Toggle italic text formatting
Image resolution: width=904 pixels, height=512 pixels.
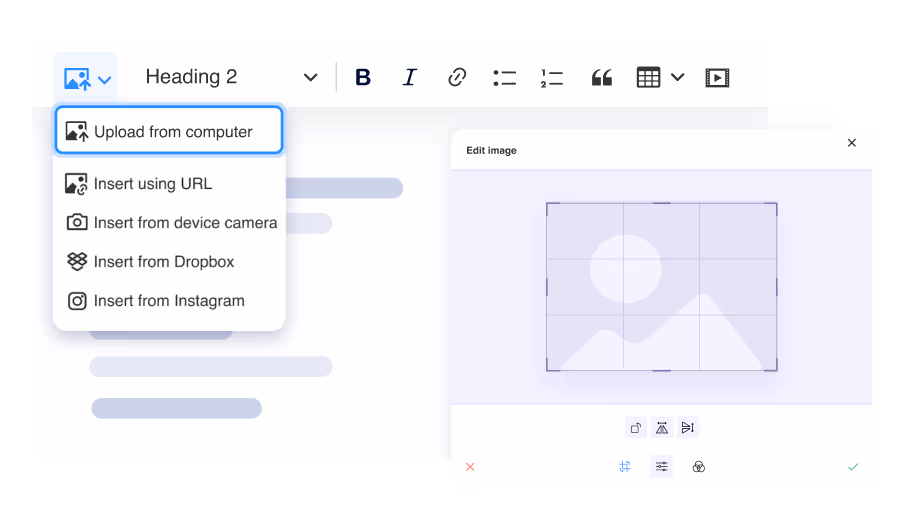[409, 77]
